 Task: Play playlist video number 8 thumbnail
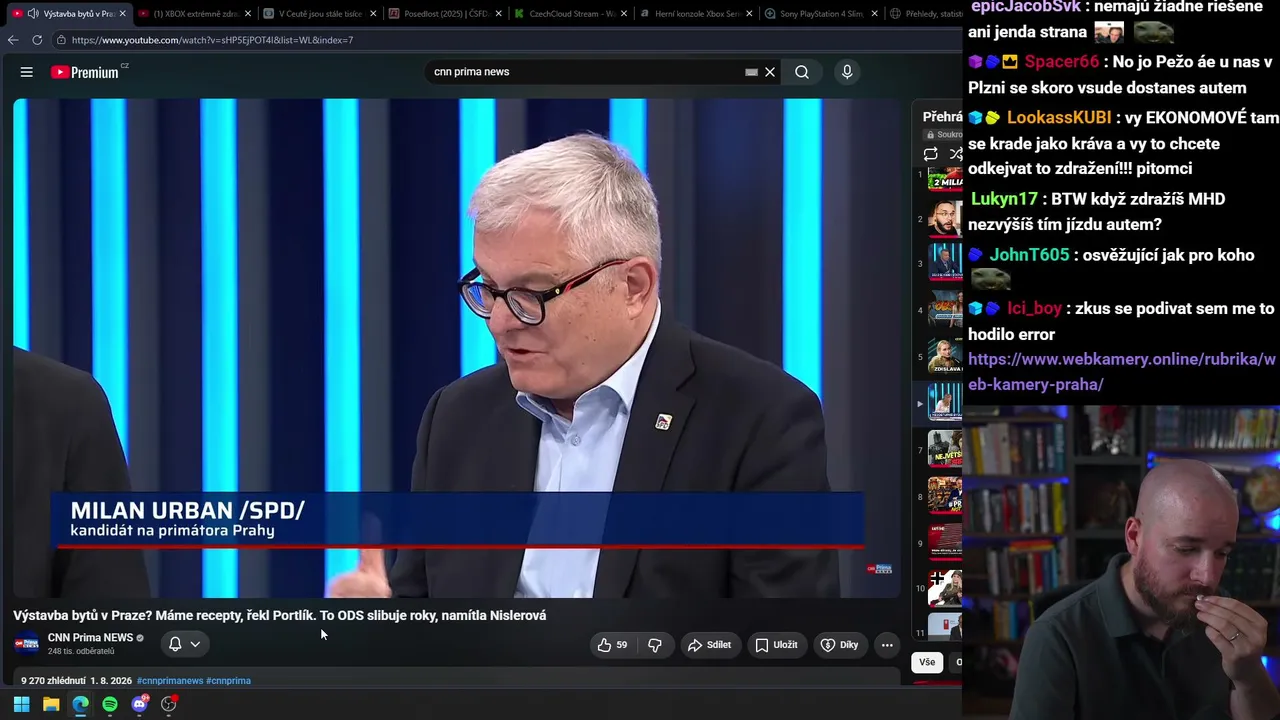945,496
